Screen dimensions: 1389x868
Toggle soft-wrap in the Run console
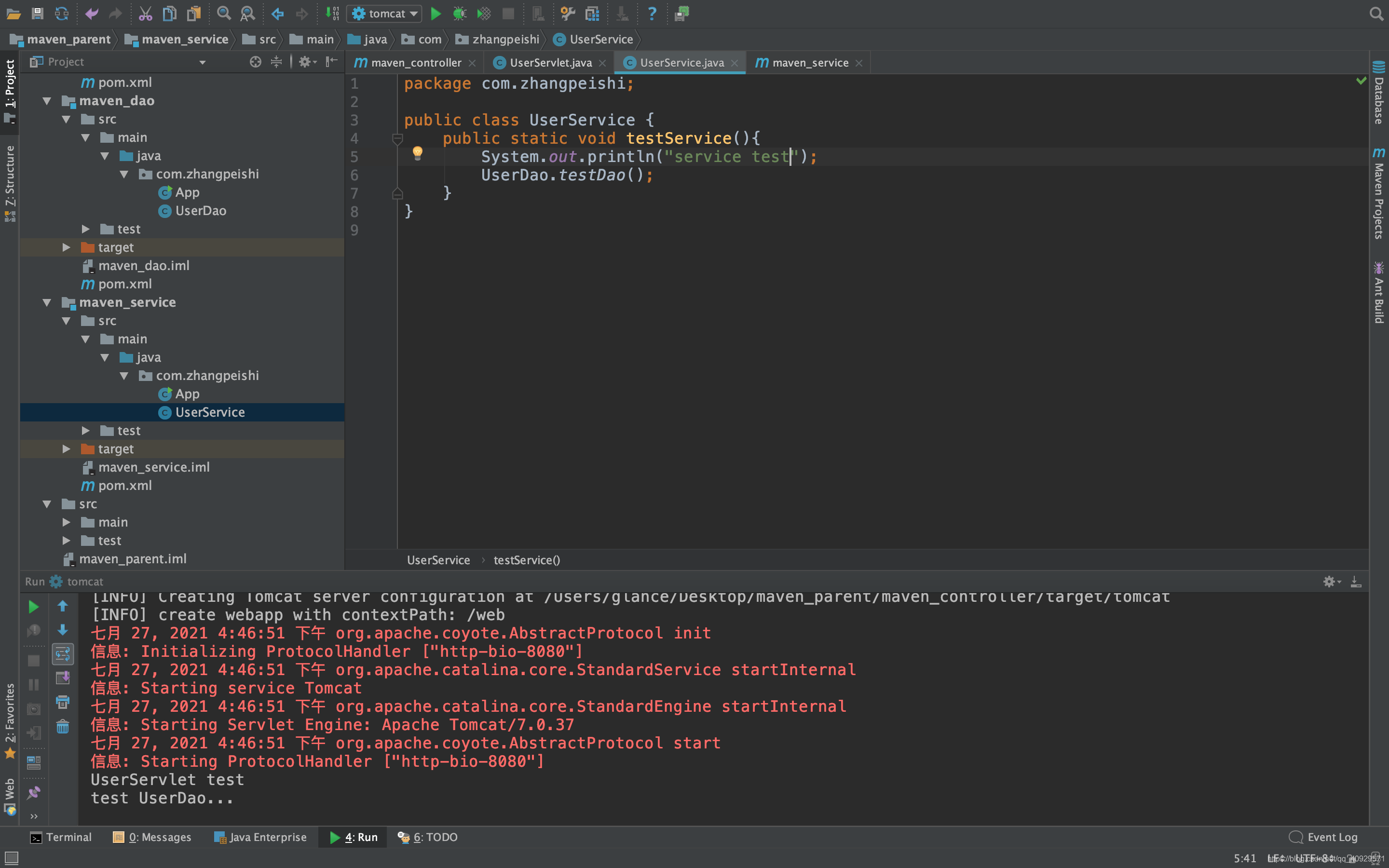coord(63,654)
